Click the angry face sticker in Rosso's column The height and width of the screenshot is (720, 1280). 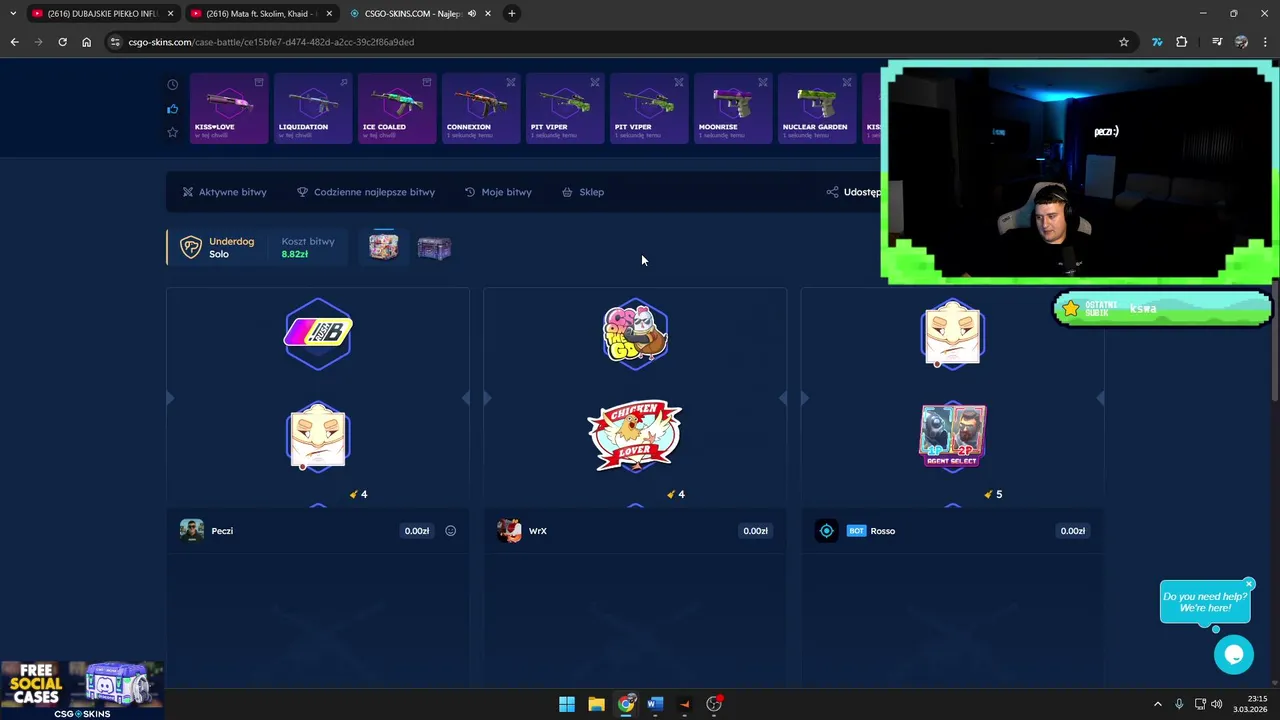click(x=952, y=334)
